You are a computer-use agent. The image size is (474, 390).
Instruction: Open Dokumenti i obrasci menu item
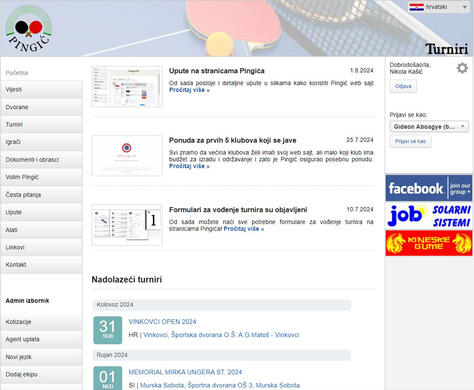(41, 160)
